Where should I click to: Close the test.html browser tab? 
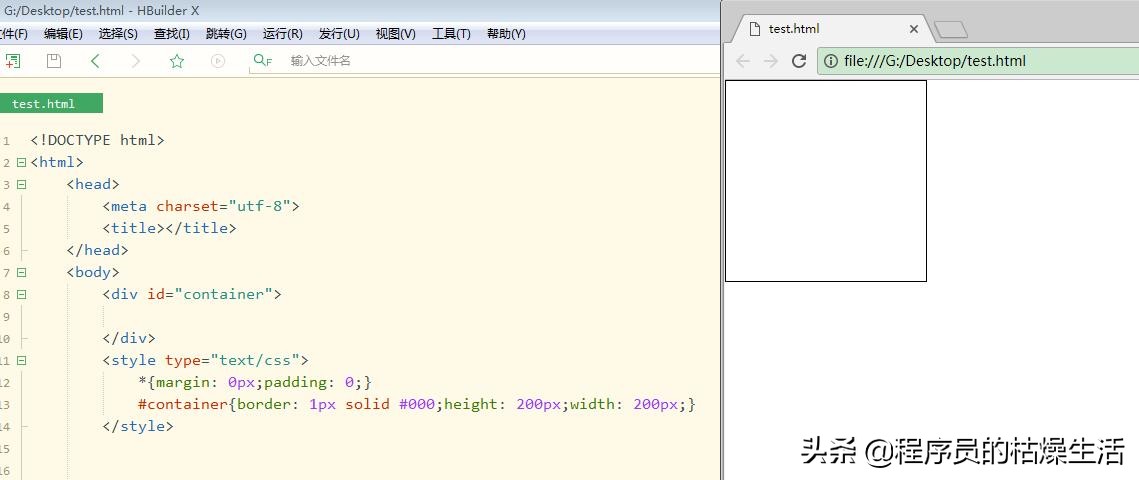[913, 29]
